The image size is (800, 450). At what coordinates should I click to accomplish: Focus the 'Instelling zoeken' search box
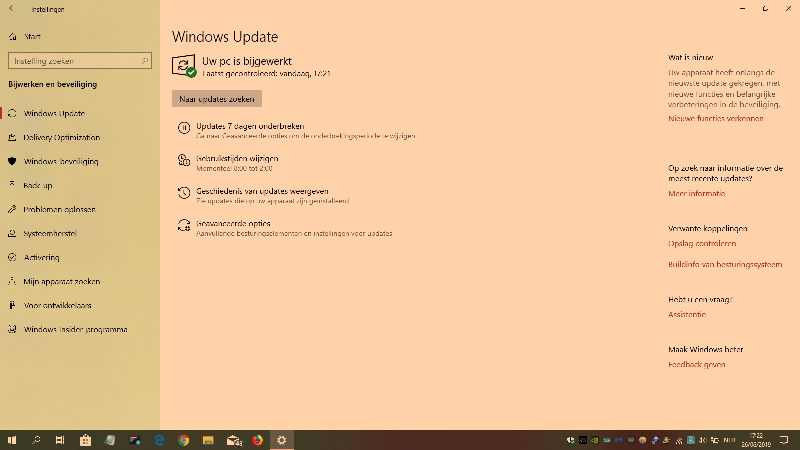tap(80, 61)
